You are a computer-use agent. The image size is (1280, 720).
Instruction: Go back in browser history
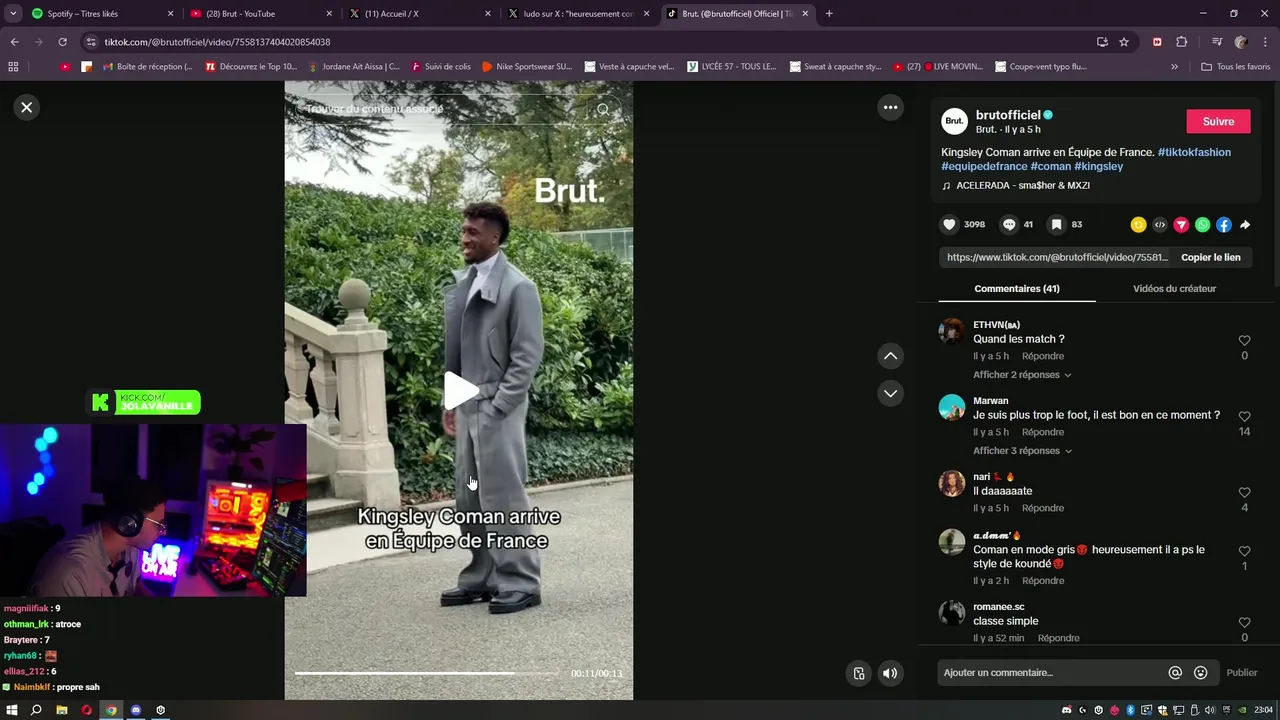14,42
